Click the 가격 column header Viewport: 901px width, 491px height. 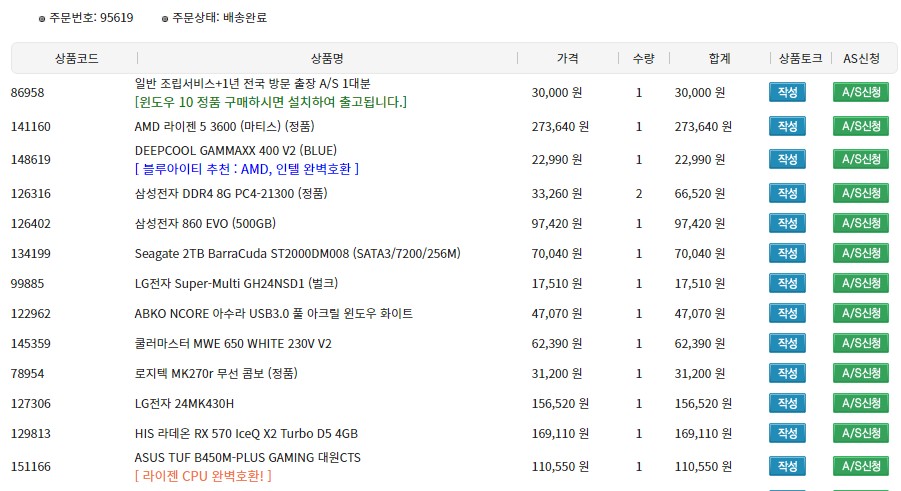point(568,58)
